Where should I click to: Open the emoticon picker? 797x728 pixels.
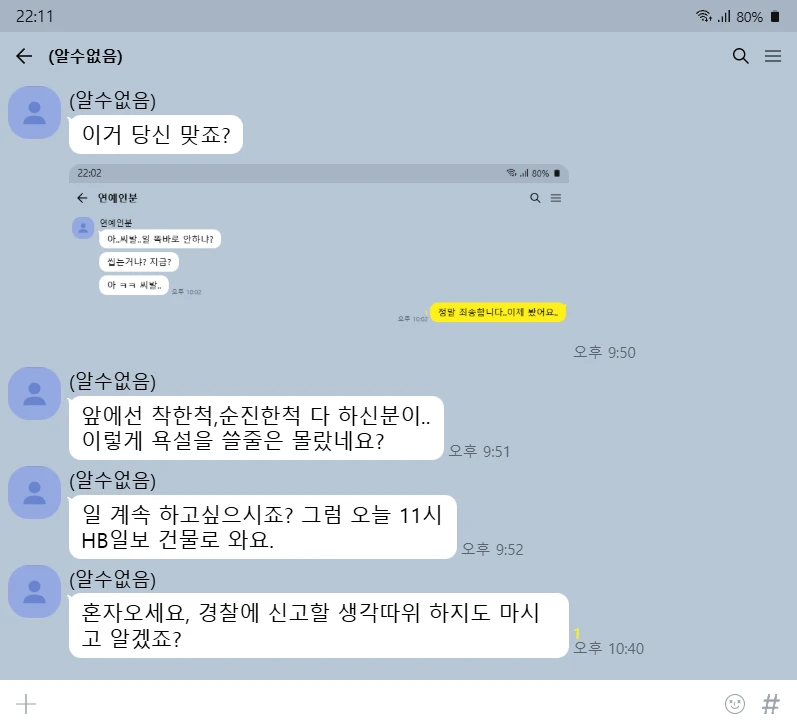(734, 704)
